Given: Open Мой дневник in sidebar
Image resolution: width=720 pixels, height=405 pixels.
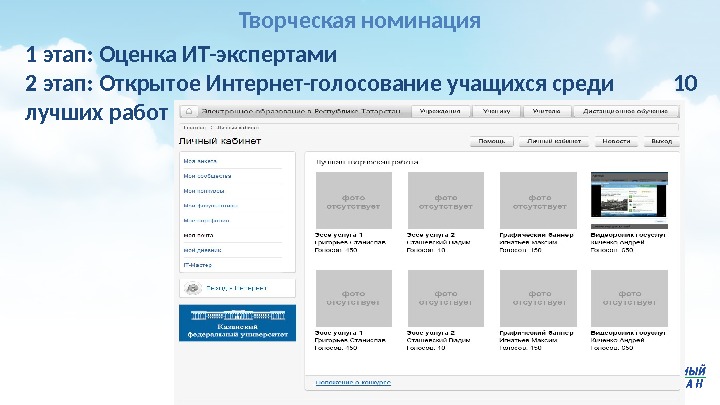Looking at the screenshot, I should [202, 250].
